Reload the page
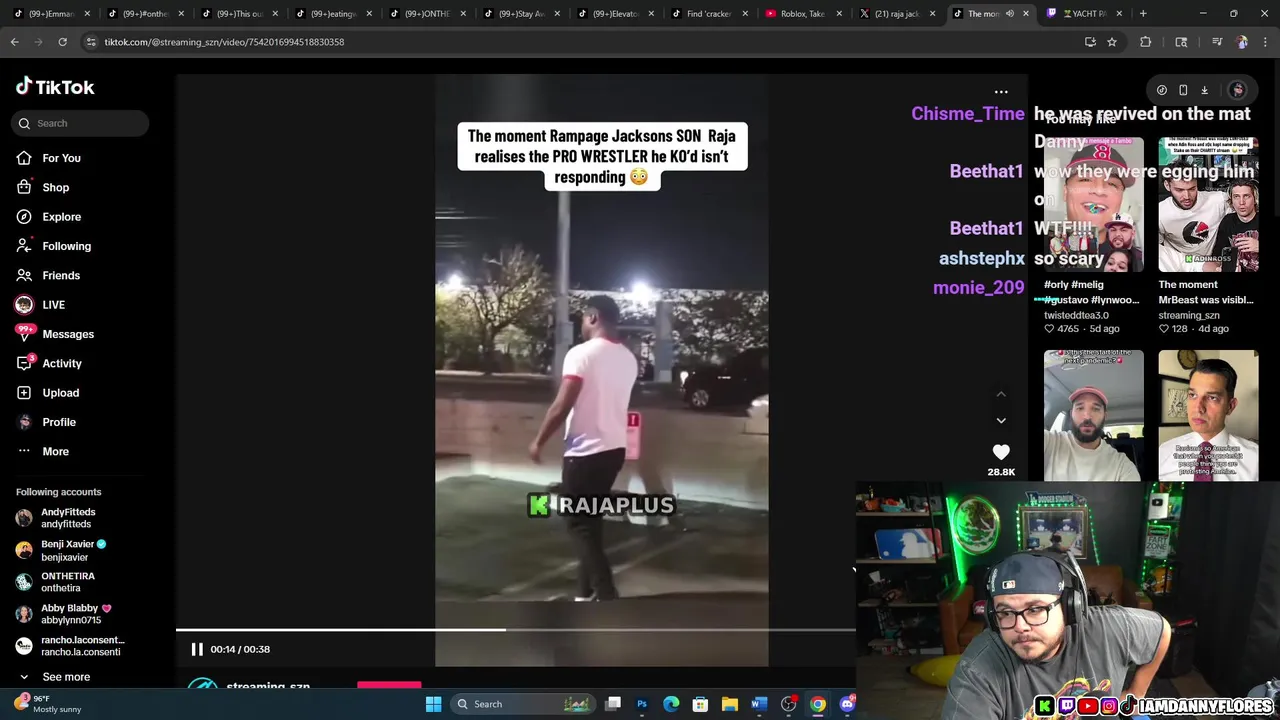This screenshot has height=720, width=1280. click(62, 42)
